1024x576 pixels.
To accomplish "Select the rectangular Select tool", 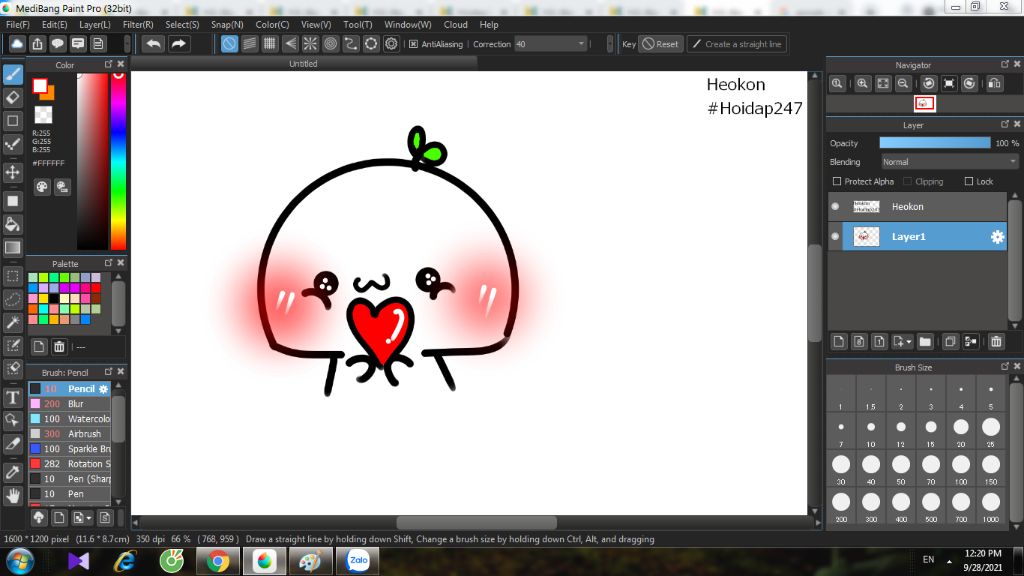I will coord(12,277).
